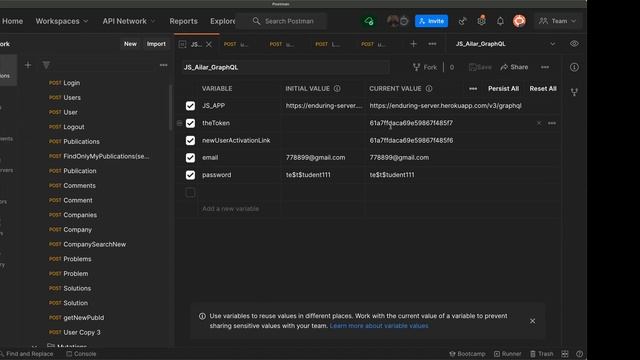Open the JS_Allar_GraphQL environment selector
This screenshot has height=360, width=640.
click(x=505, y=44)
